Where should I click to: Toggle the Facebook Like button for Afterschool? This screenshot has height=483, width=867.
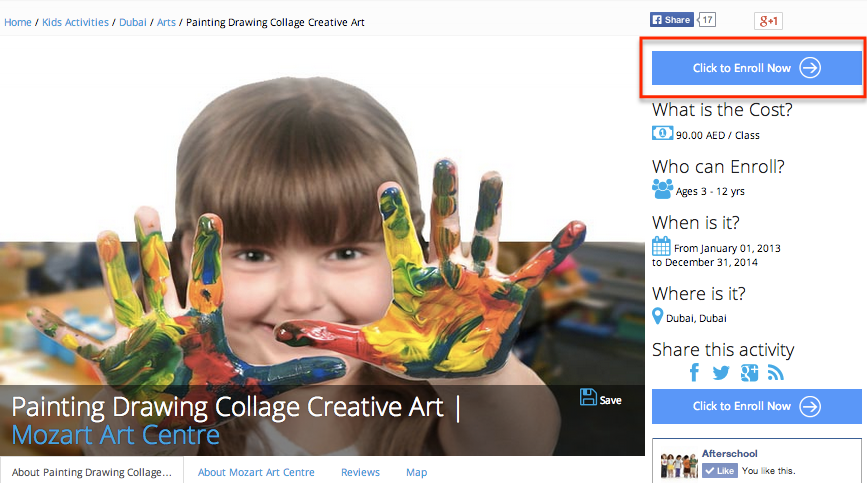[720, 471]
